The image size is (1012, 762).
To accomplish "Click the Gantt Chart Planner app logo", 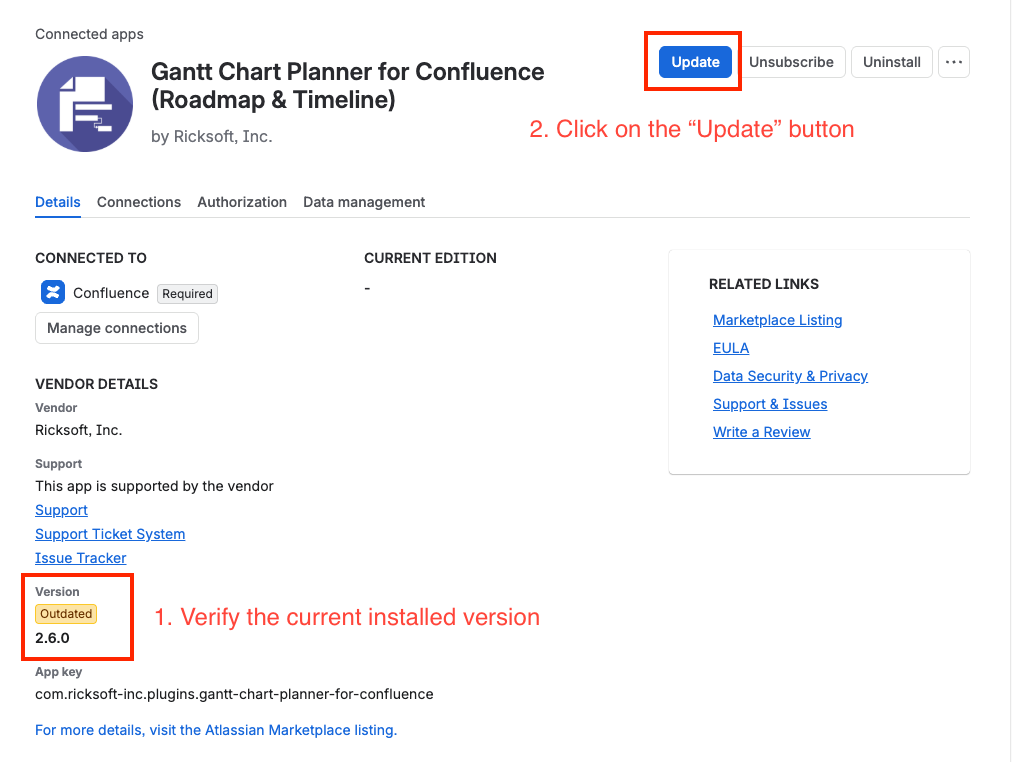I will pyautogui.click(x=85, y=104).
